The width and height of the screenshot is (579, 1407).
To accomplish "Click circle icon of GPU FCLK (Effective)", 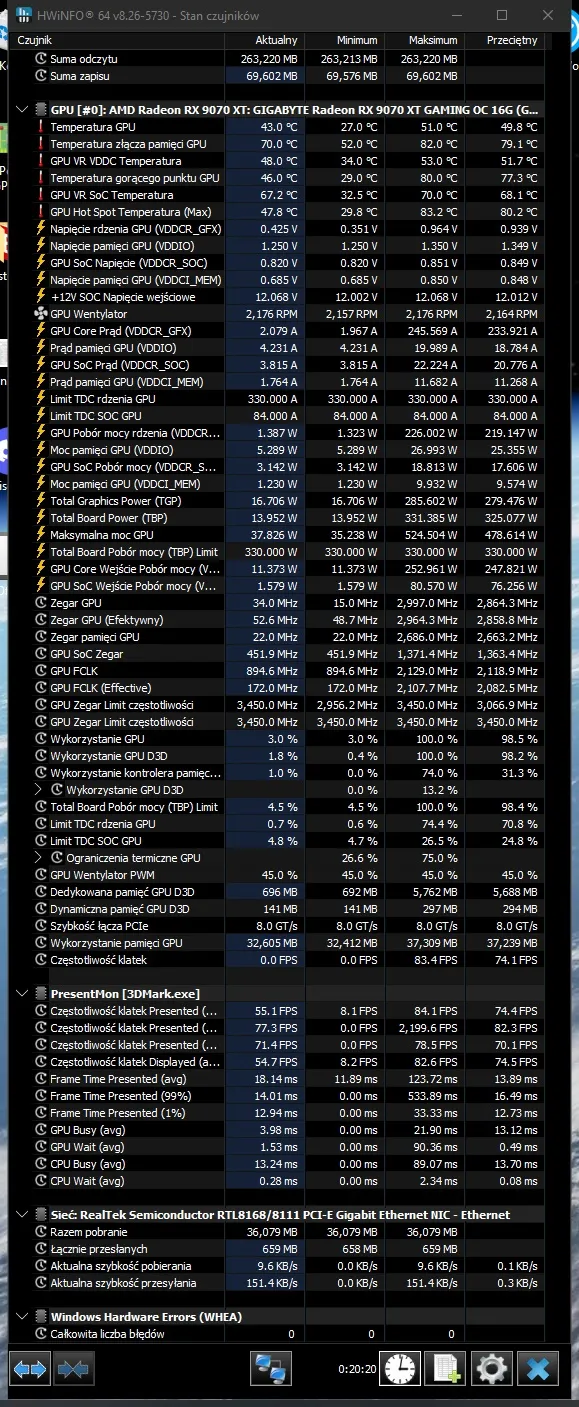I will [x=41, y=688].
